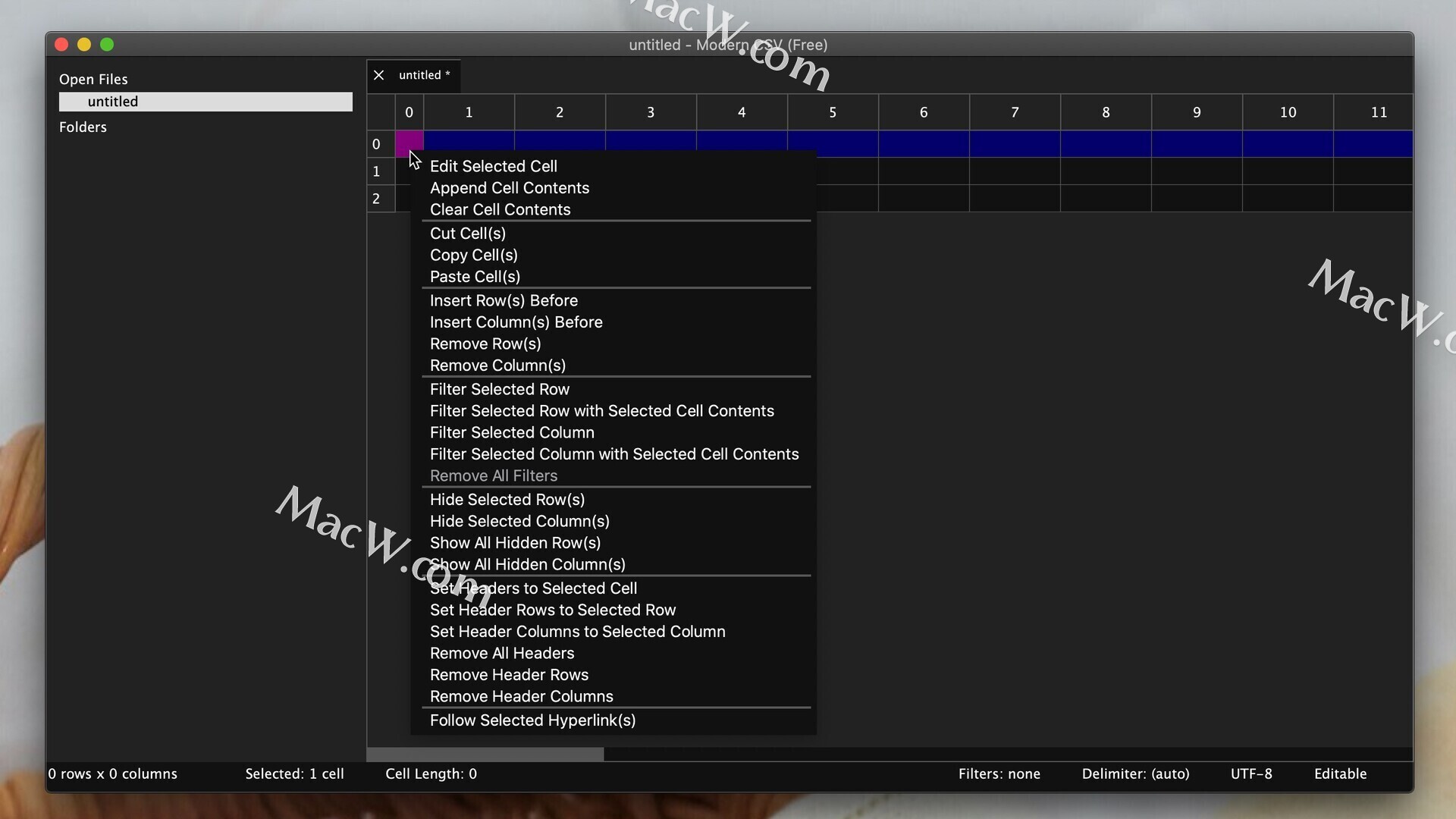Click the cell in row 1 under column 6
Screen dimensions: 1456x819
[924, 171]
